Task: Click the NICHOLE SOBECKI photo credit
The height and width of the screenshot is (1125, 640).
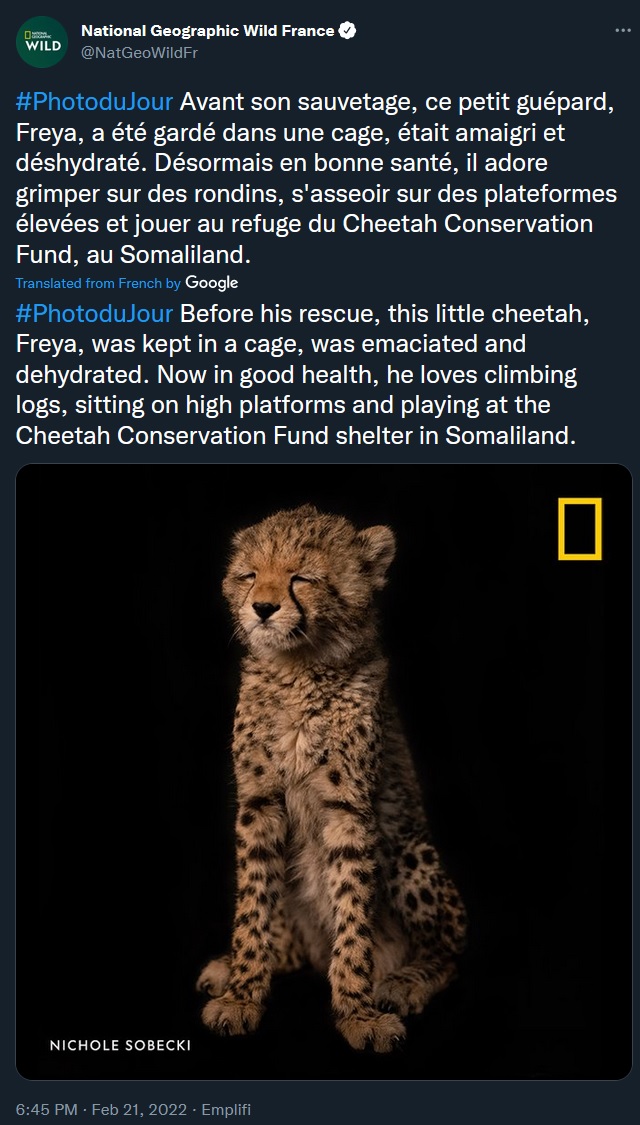Action: [121, 1045]
